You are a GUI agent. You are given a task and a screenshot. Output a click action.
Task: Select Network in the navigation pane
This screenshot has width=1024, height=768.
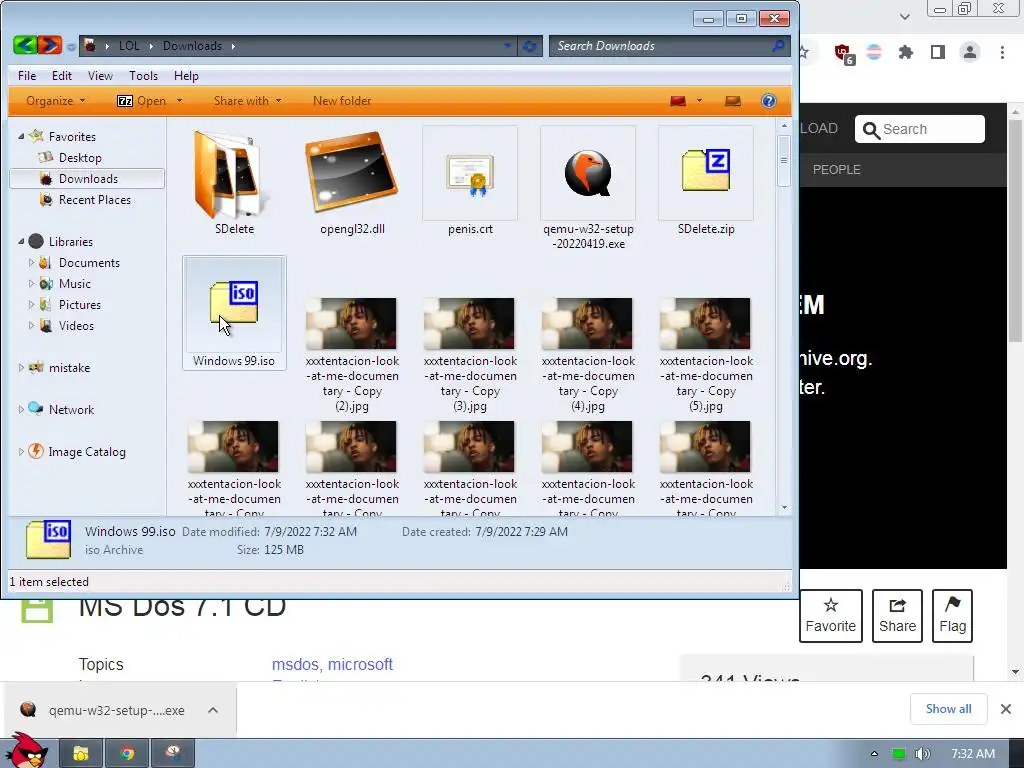point(71,409)
